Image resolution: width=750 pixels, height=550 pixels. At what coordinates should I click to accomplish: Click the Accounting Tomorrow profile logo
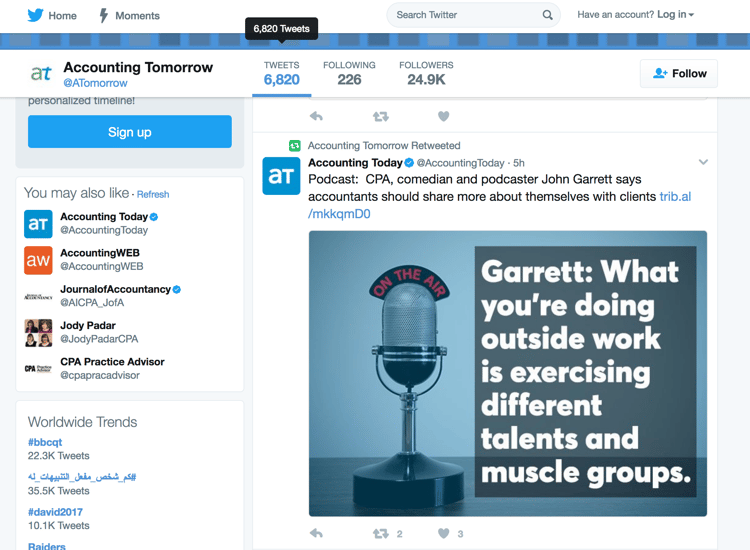(41, 74)
